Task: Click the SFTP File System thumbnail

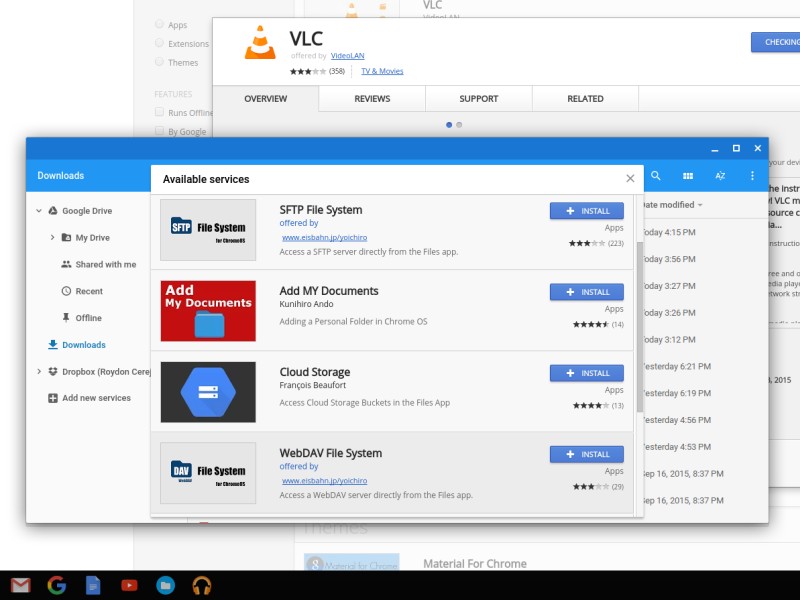Action: tap(208, 230)
